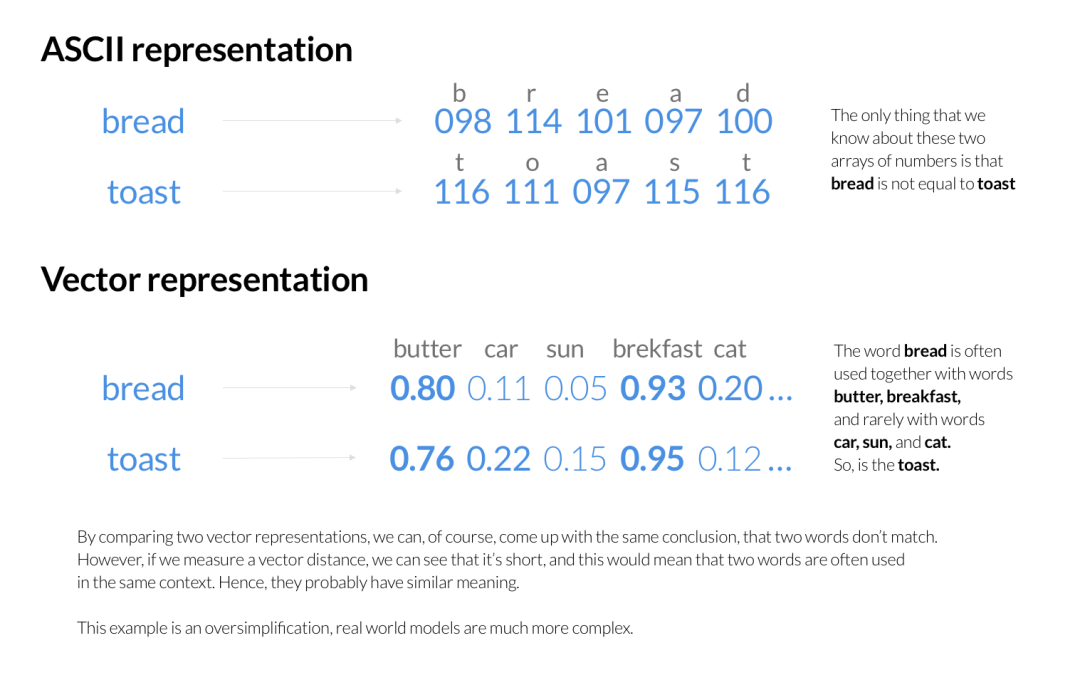This screenshot has width=1080, height=690.
Task: Click the ASCII value 115 in toast row
Action: [x=672, y=192]
